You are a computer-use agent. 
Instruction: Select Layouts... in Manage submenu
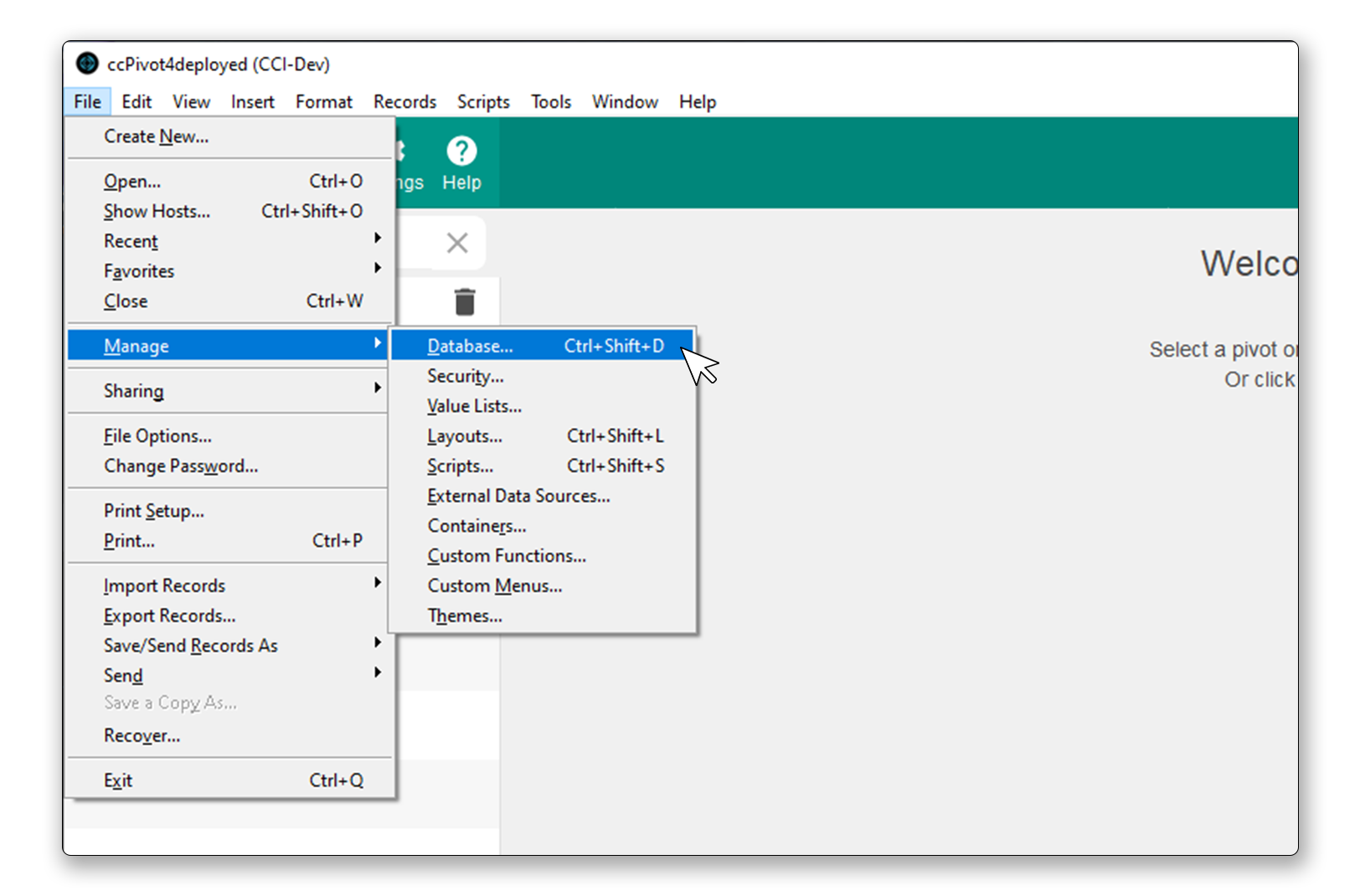pos(543,436)
